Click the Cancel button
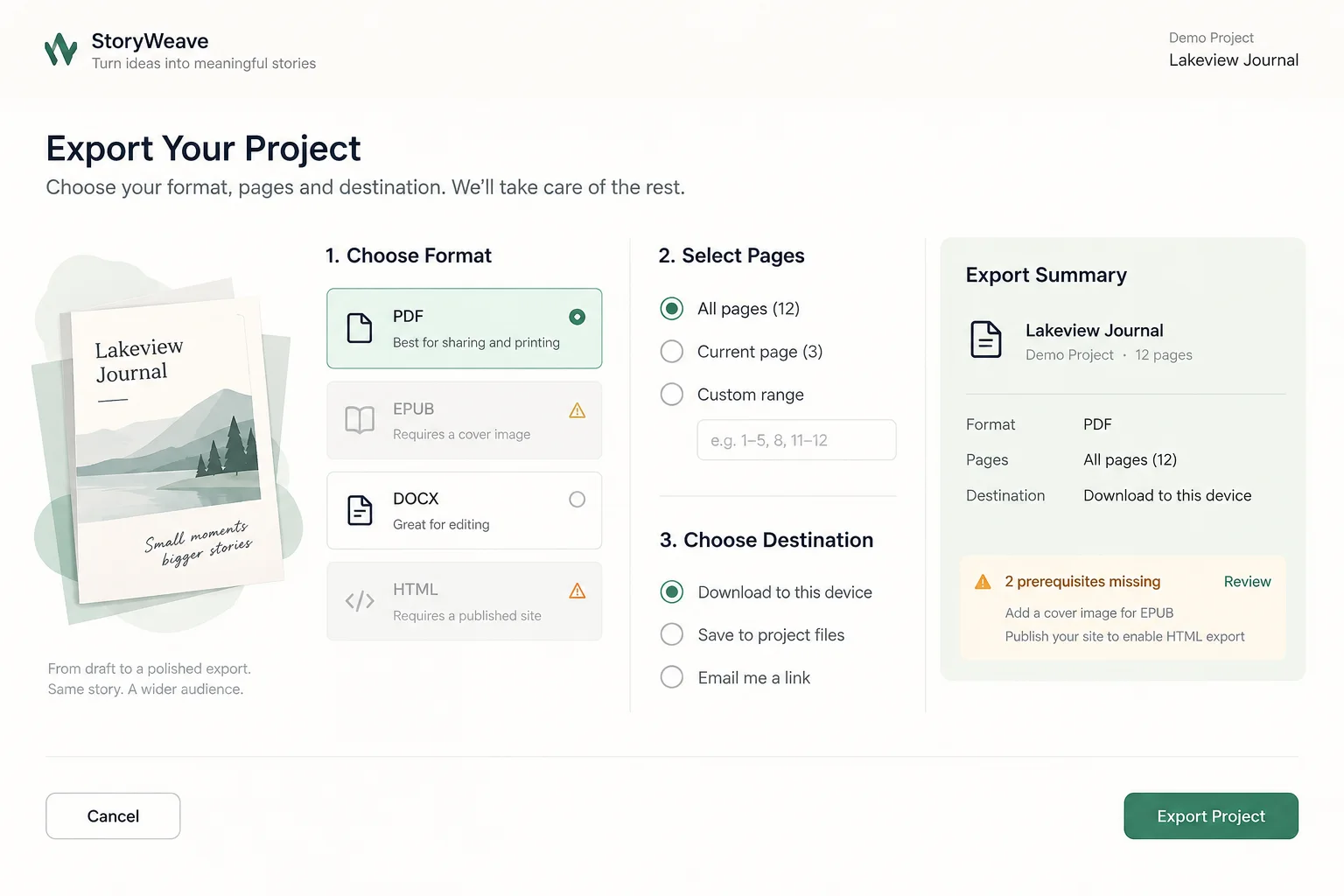 pos(113,816)
